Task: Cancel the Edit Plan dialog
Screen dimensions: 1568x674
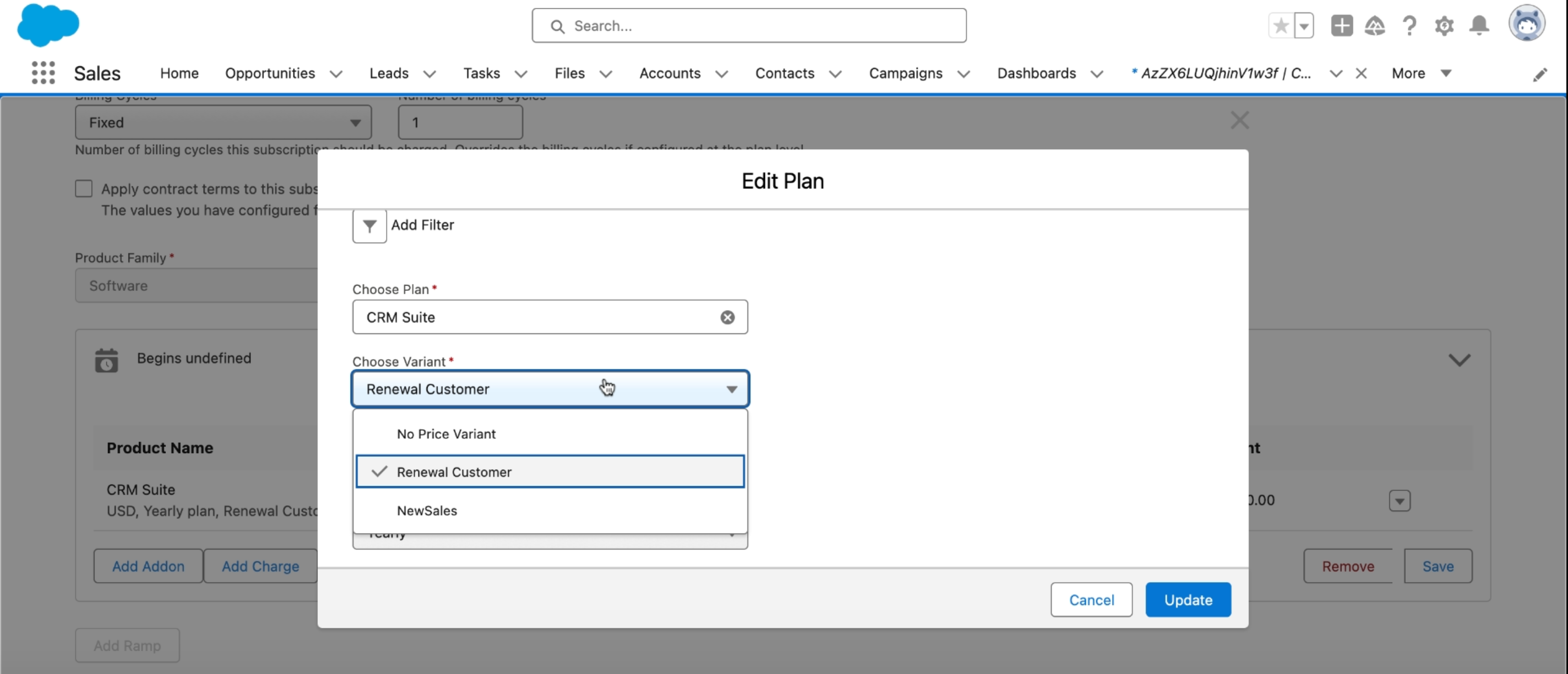Action: click(x=1091, y=600)
